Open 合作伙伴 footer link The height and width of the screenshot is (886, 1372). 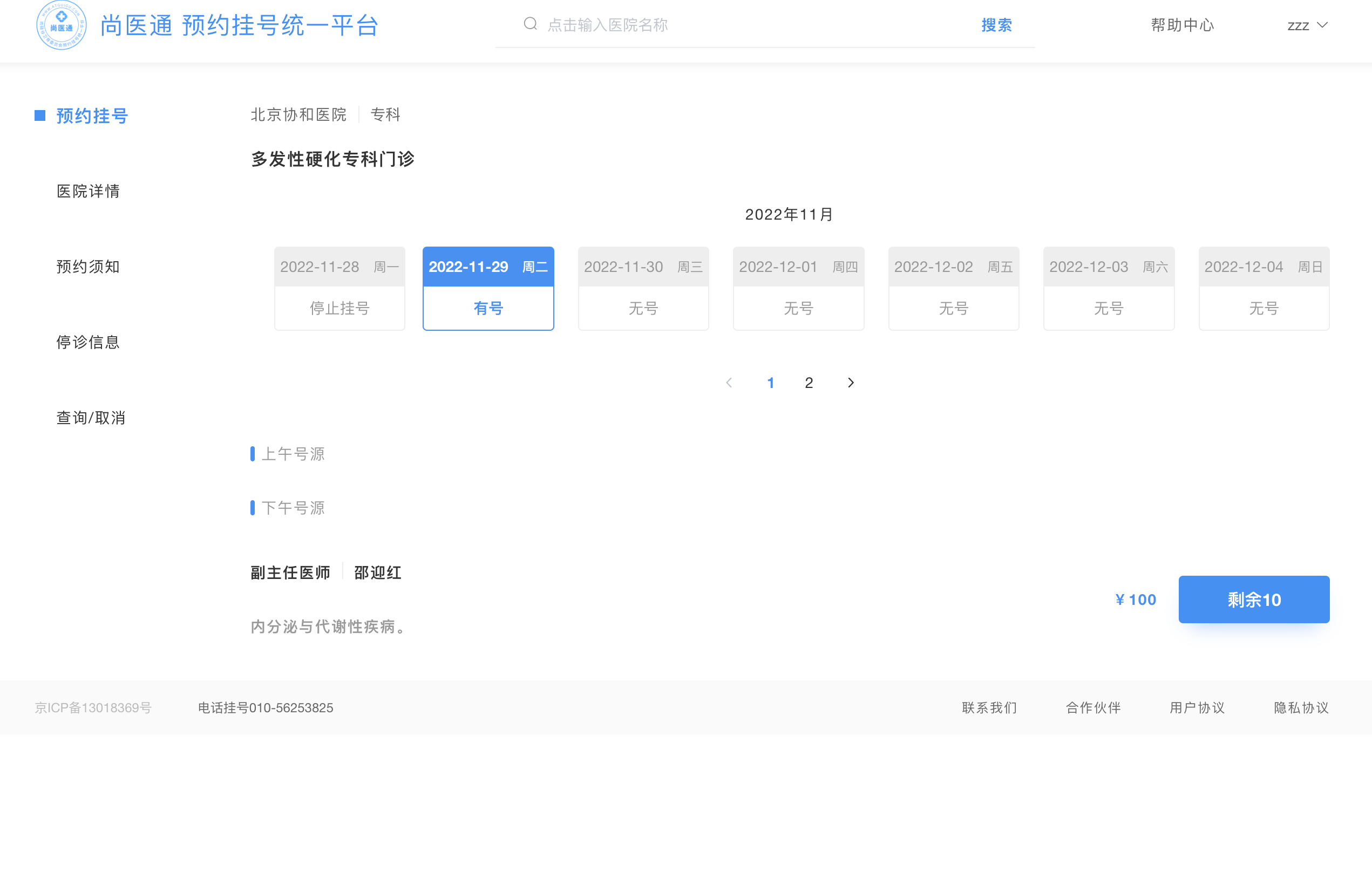pos(1093,707)
